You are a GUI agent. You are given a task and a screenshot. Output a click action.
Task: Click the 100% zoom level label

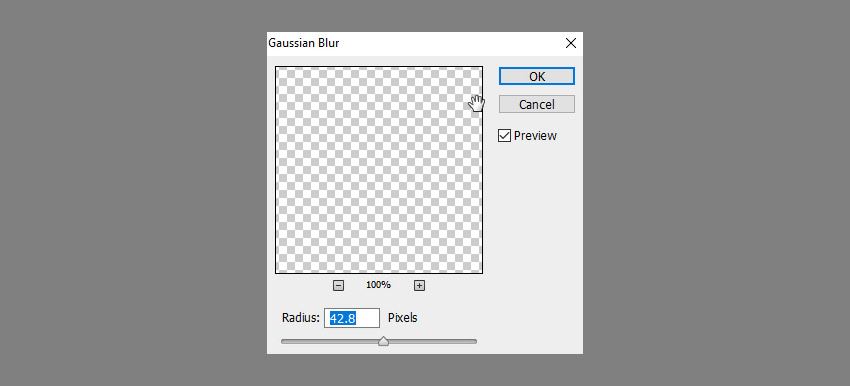click(378, 285)
